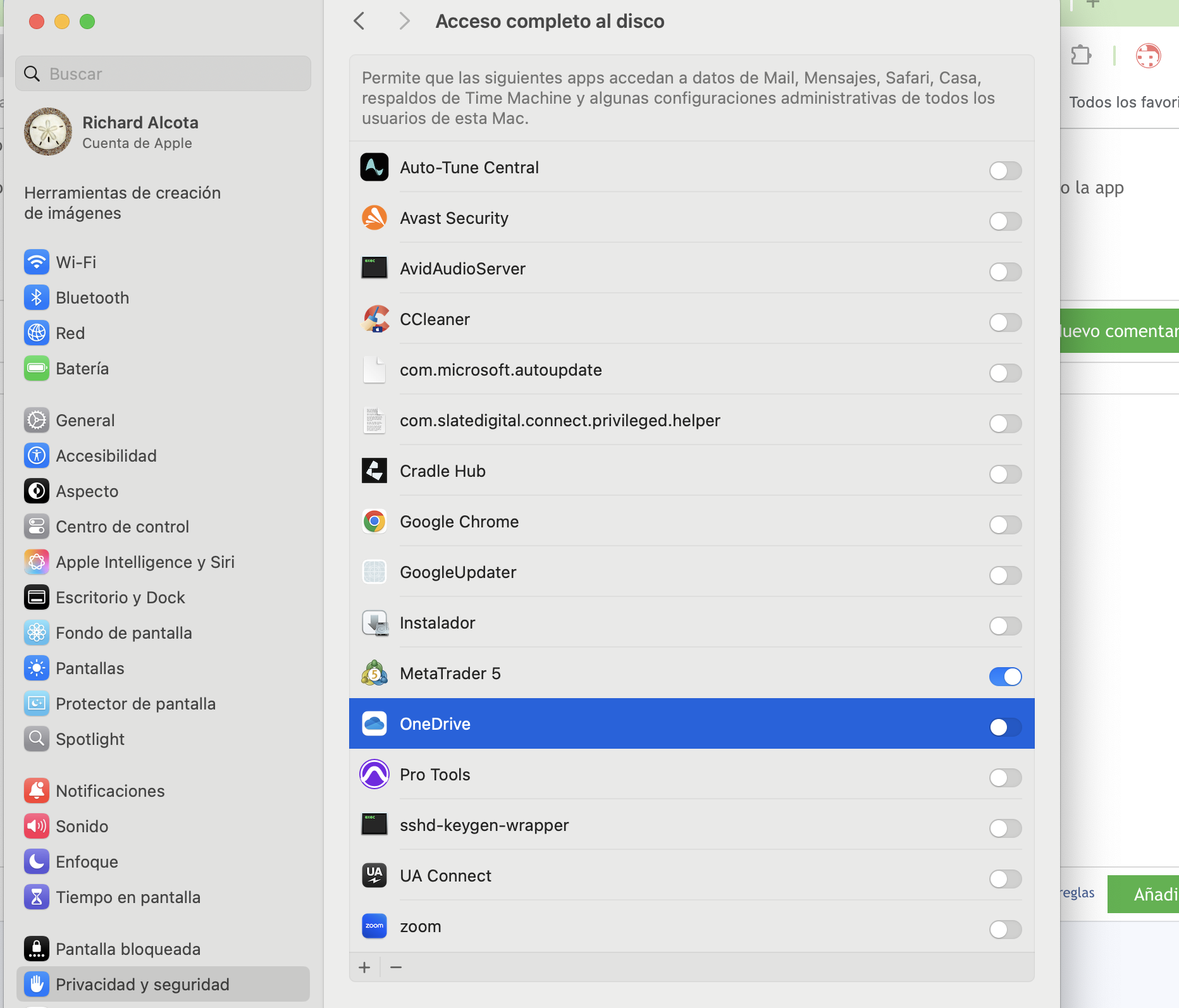Click the Cradle Hub app icon
Image resolution: width=1179 pixels, height=1008 pixels.
point(374,471)
